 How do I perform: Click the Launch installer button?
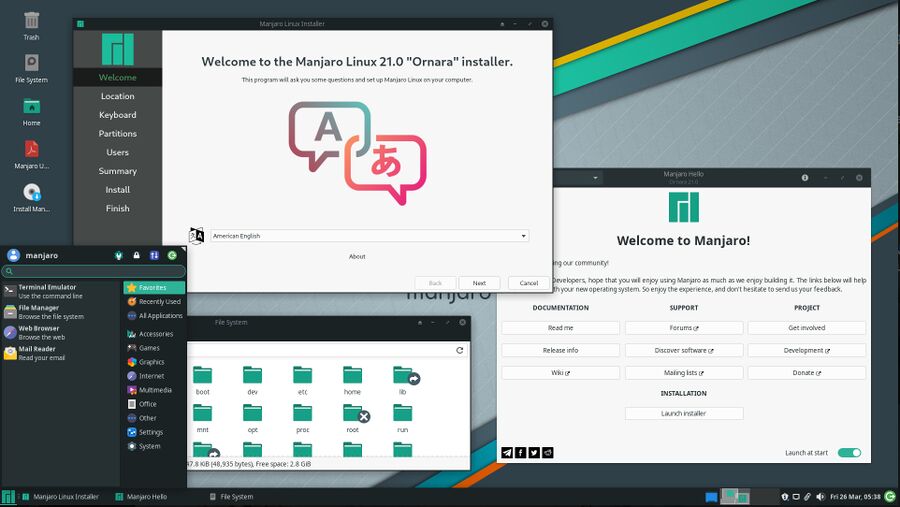pyautogui.click(x=684, y=413)
